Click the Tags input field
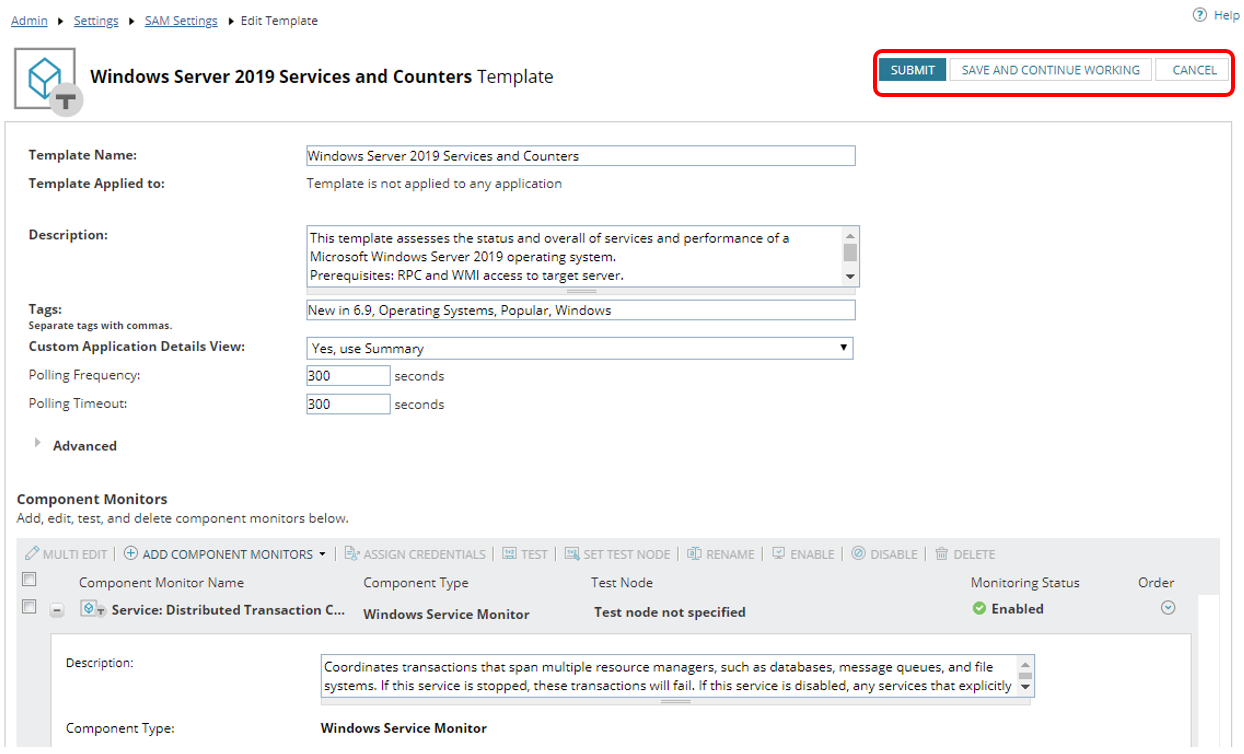Viewport: 1244px width, 754px height. 580,310
